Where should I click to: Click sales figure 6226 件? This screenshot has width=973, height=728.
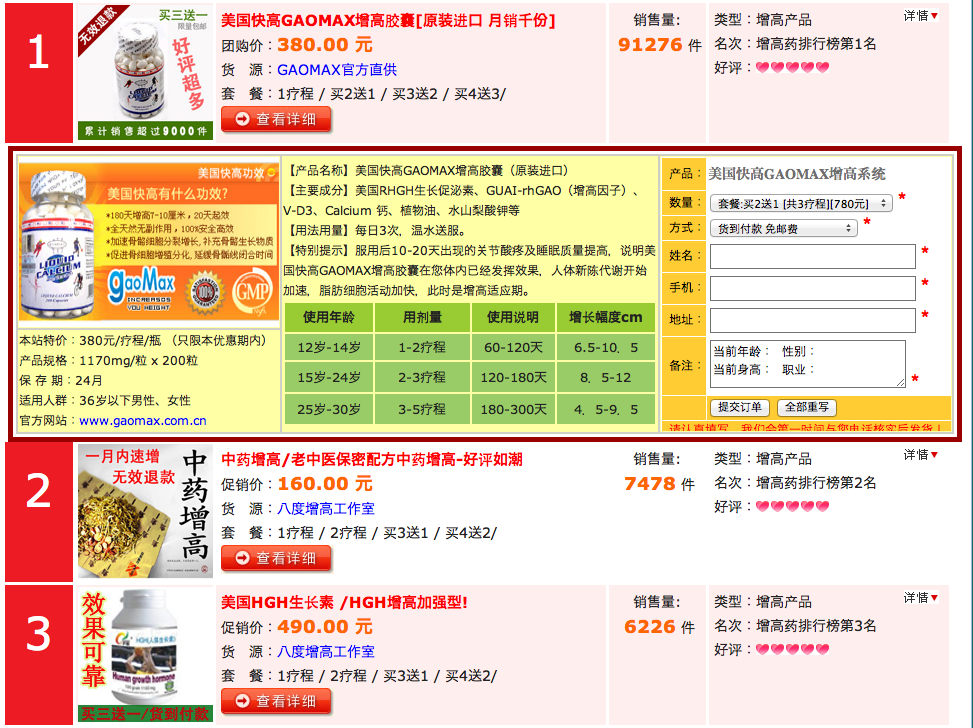tap(660, 627)
